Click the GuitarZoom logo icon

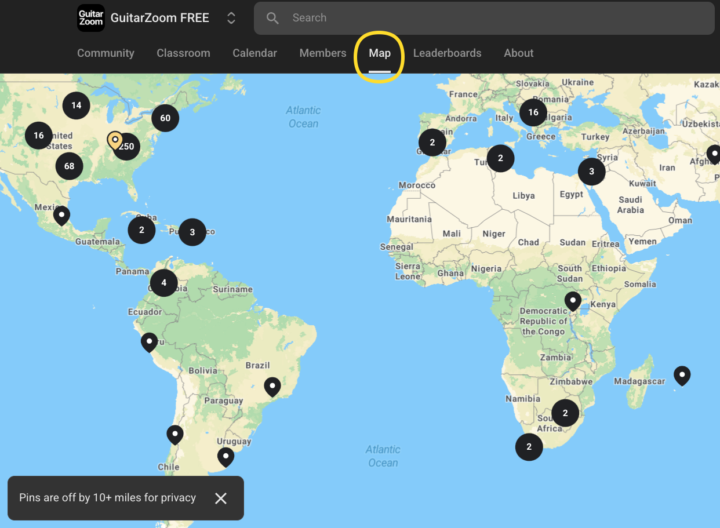coord(91,18)
